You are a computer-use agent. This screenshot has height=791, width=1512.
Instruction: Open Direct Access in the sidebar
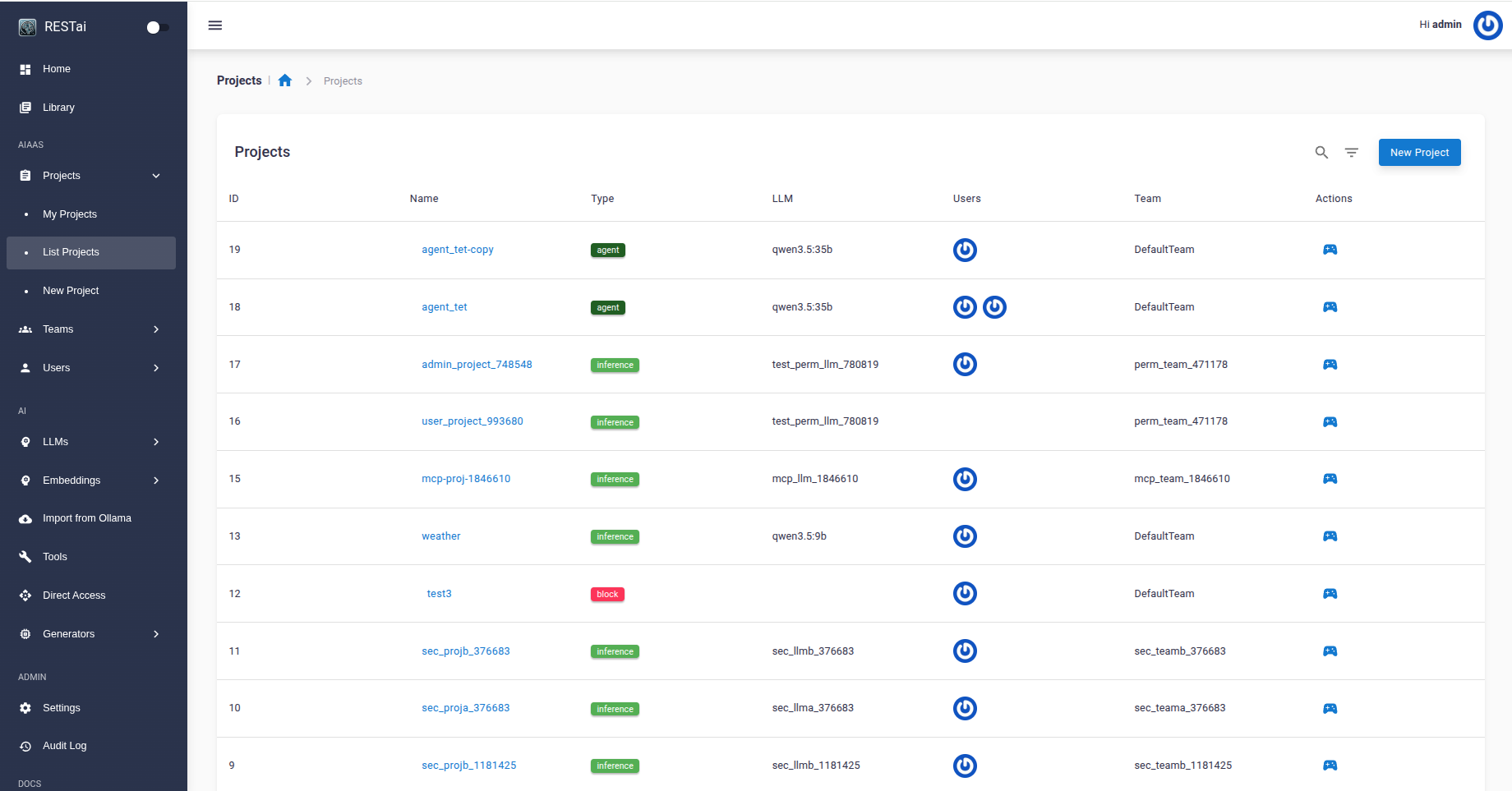click(x=91, y=596)
